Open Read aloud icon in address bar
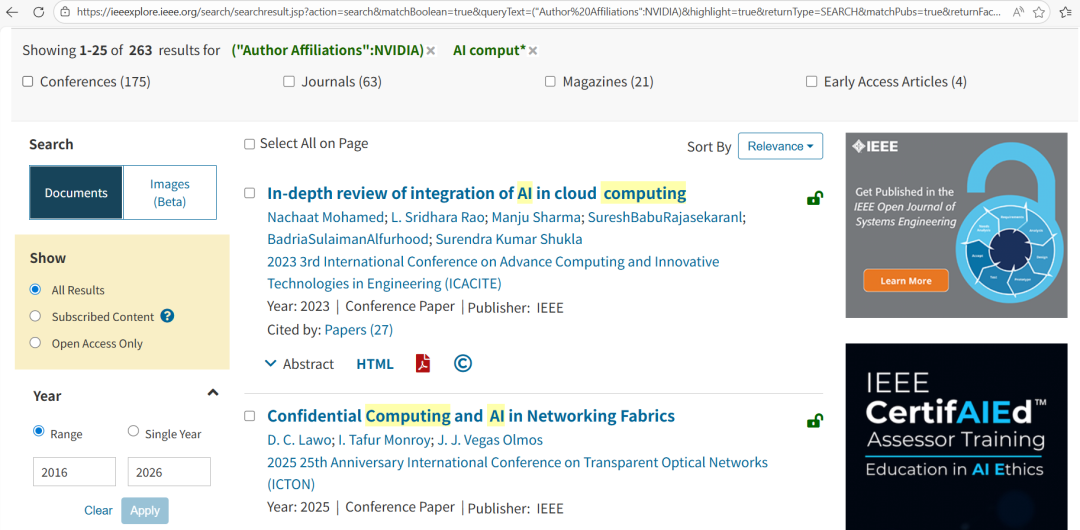 [1019, 12]
